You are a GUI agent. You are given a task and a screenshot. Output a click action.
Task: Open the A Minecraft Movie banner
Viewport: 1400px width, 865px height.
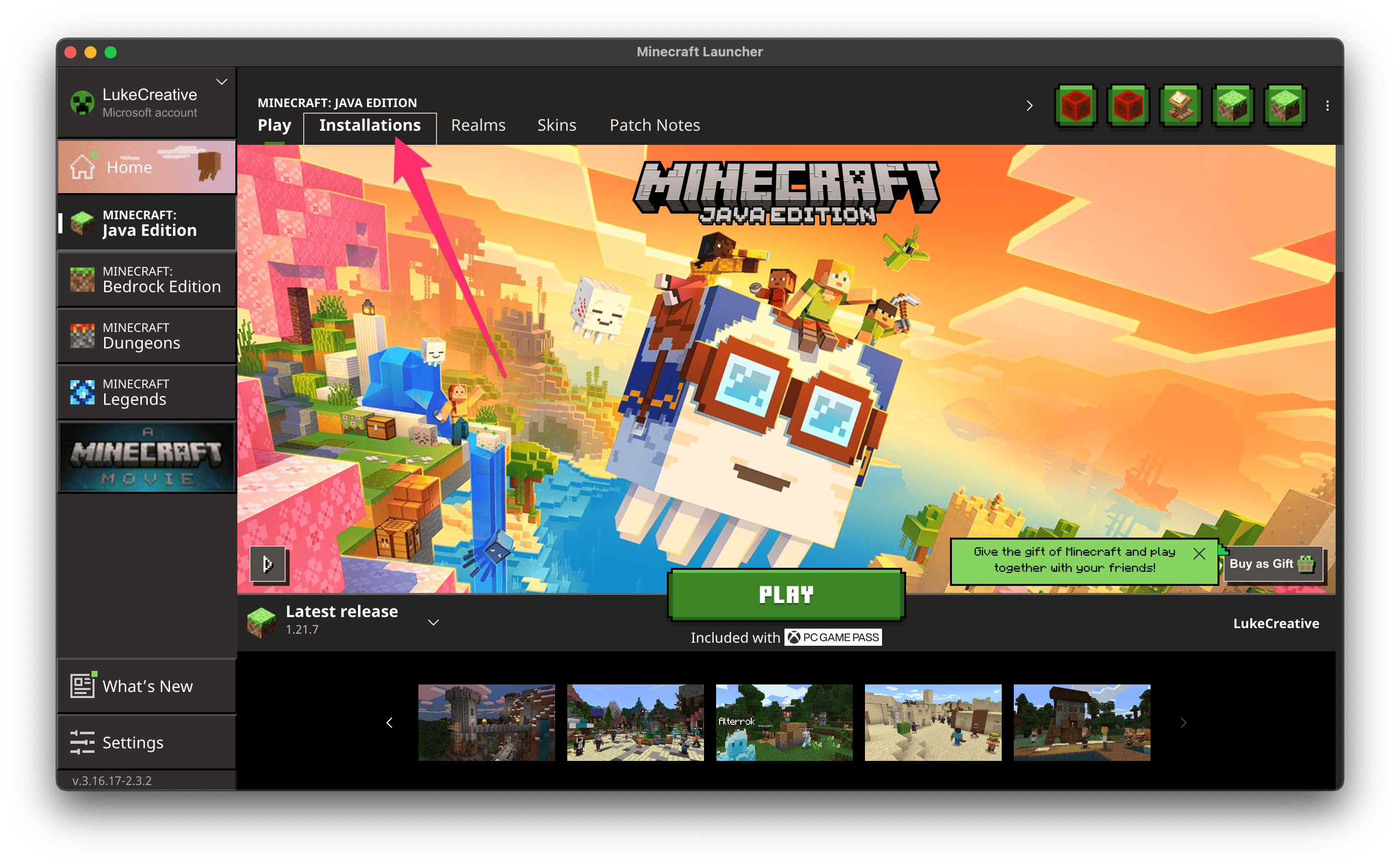tap(146, 457)
